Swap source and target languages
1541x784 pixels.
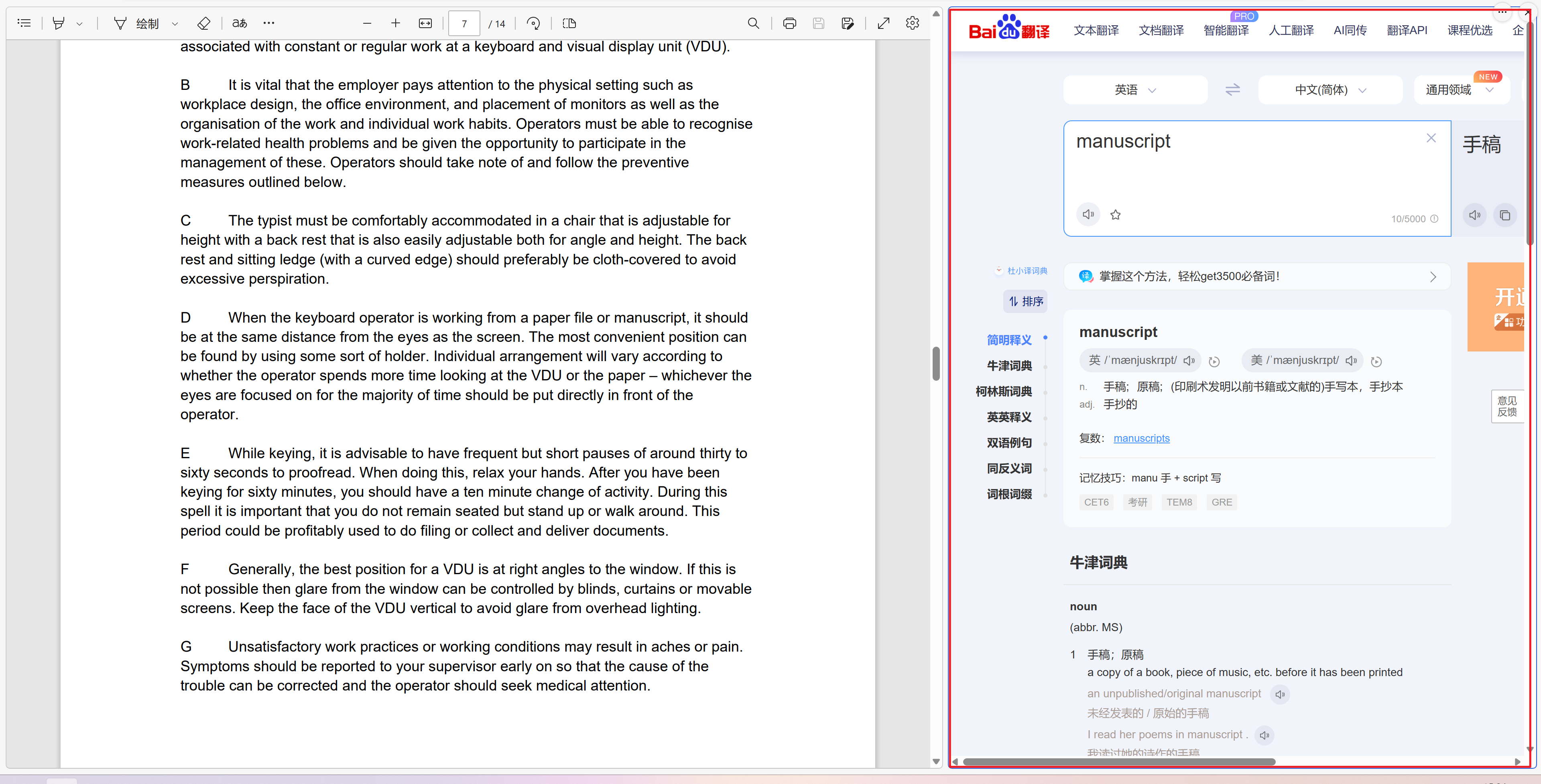point(1232,90)
